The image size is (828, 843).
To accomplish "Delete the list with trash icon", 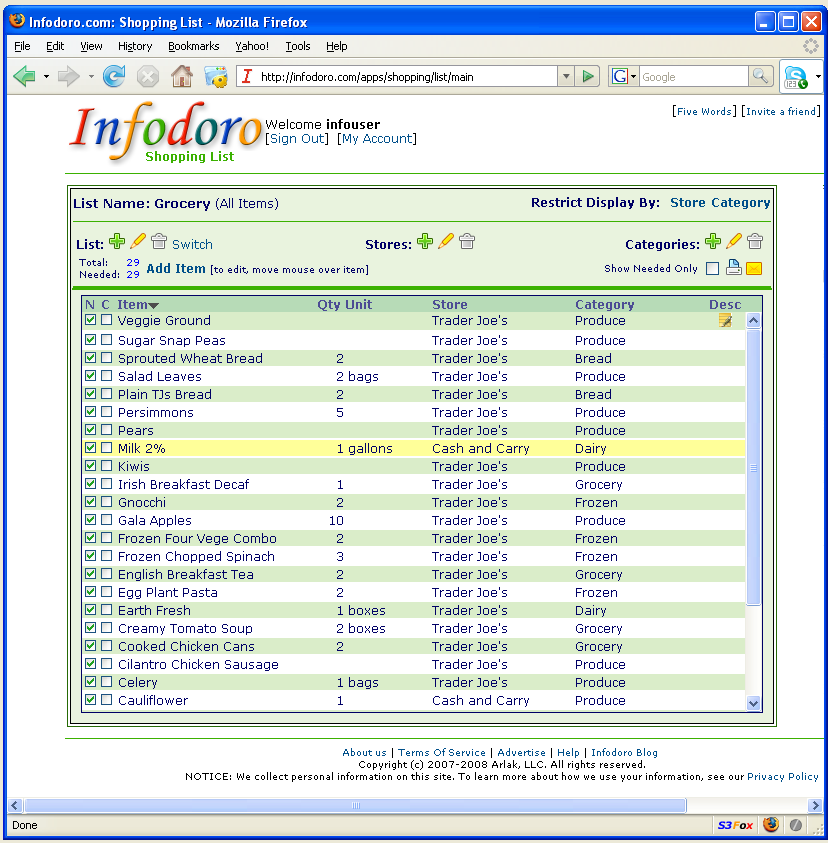I will point(159,241).
